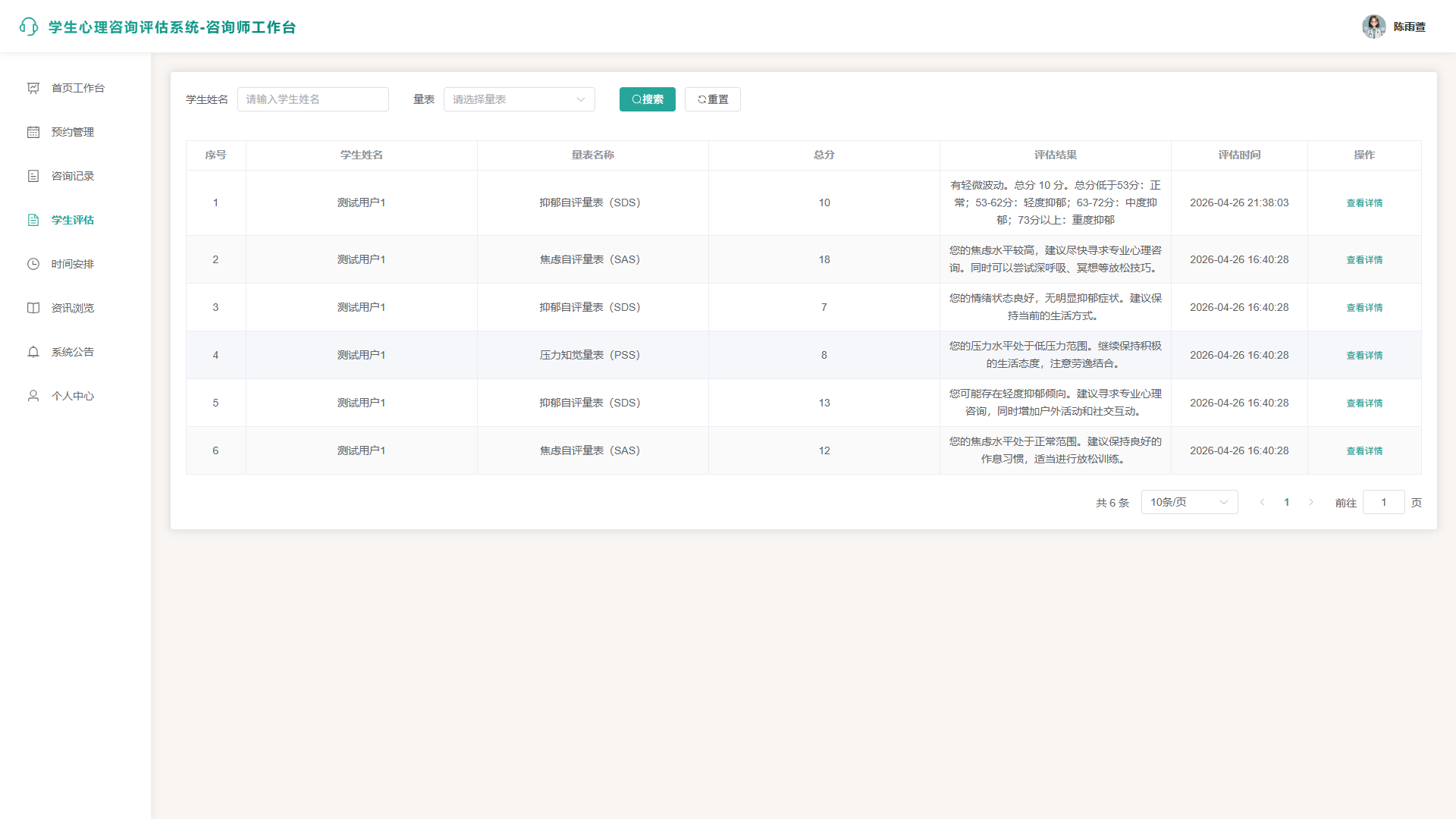Click score 18 cell in row 2

[824, 259]
